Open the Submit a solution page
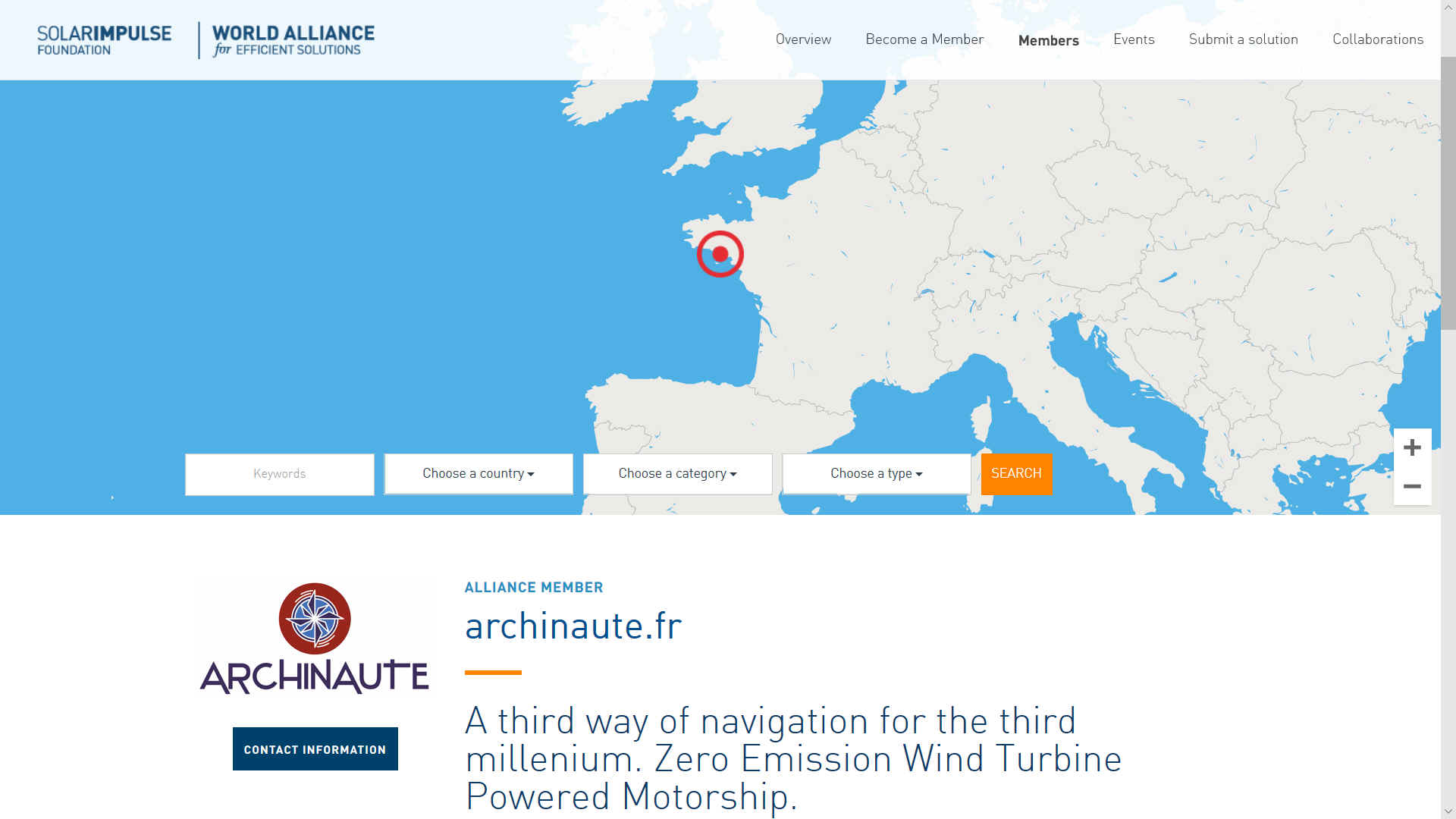The width and height of the screenshot is (1456, 819). [x=1243, y=39]
